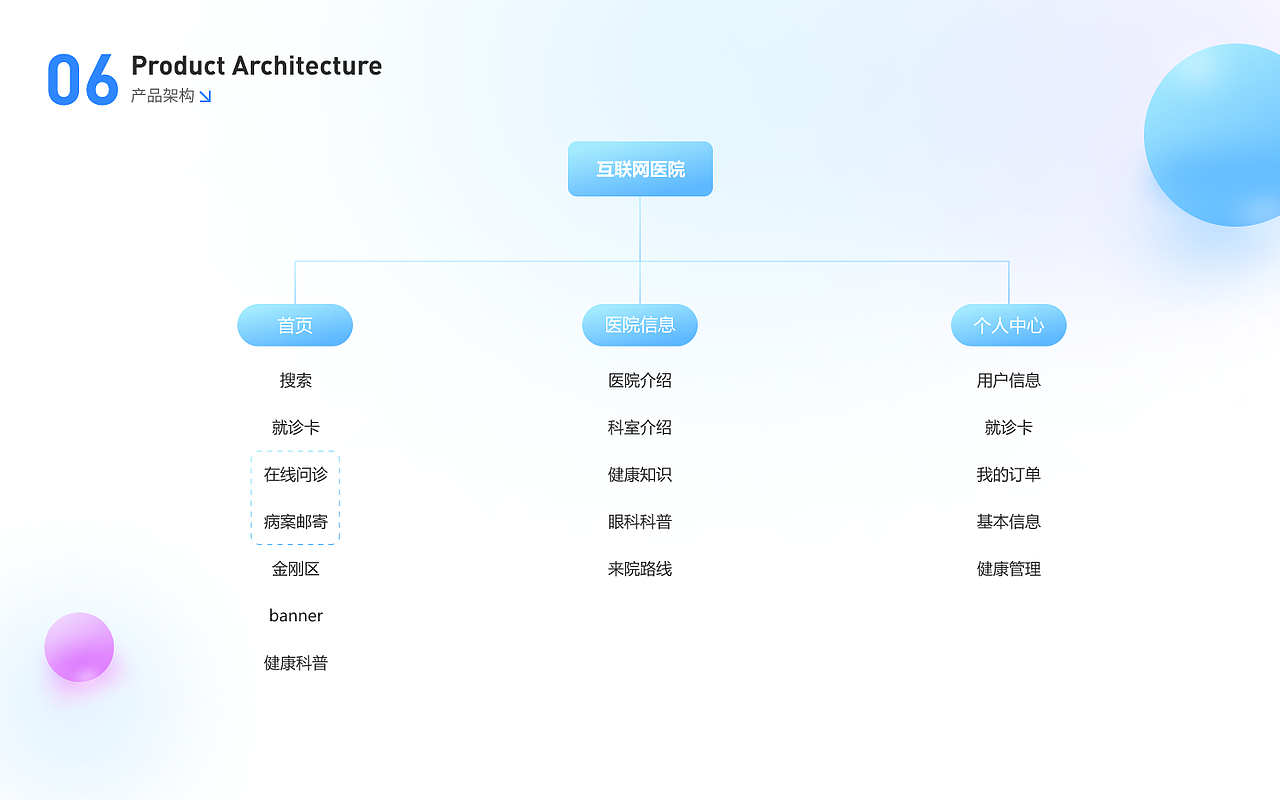Click the arrow icon beside 产品架构
Screen dimensions: 1280x800
[x=205, y=96]
